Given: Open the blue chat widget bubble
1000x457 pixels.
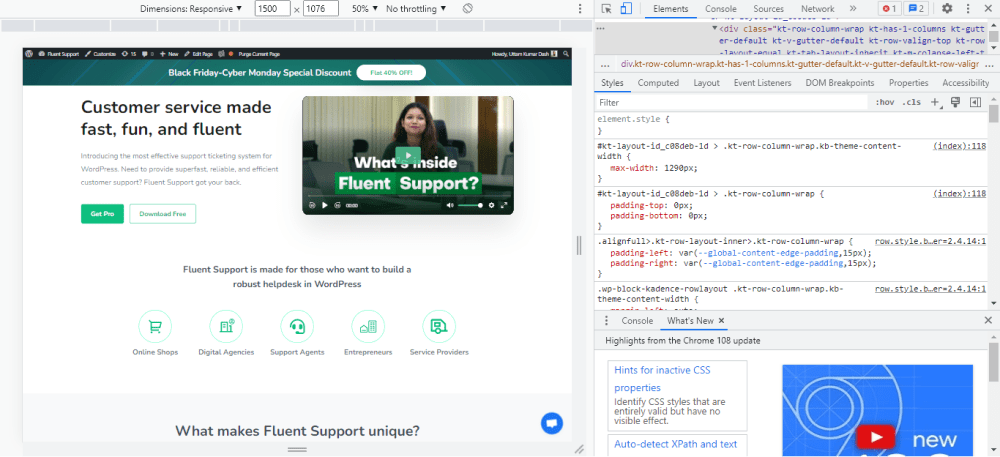Looking at the screenshot, I should 552,423.
